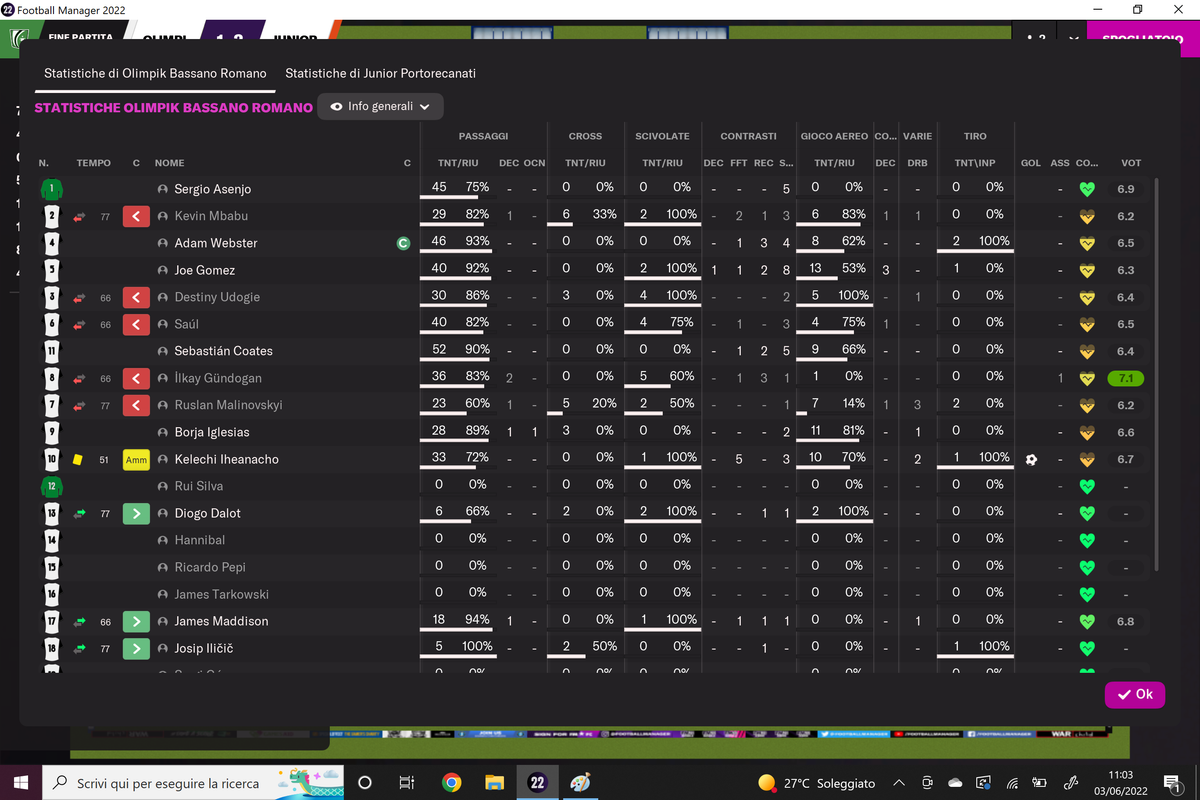Click the SCIVOLATE group header

tap(662, 136)
